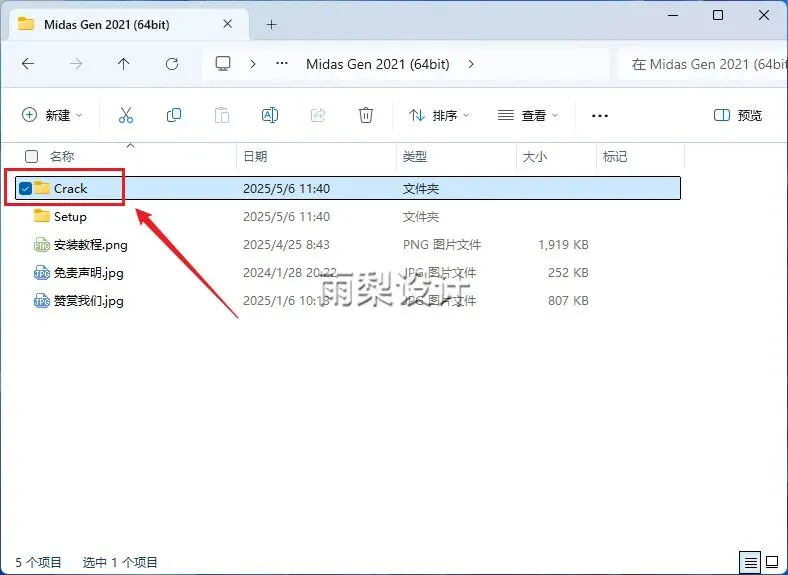This screenshot has height=575, width=788.
Task: Click the Setup row's 文件夹 type cell
Action: click(421, 217)
